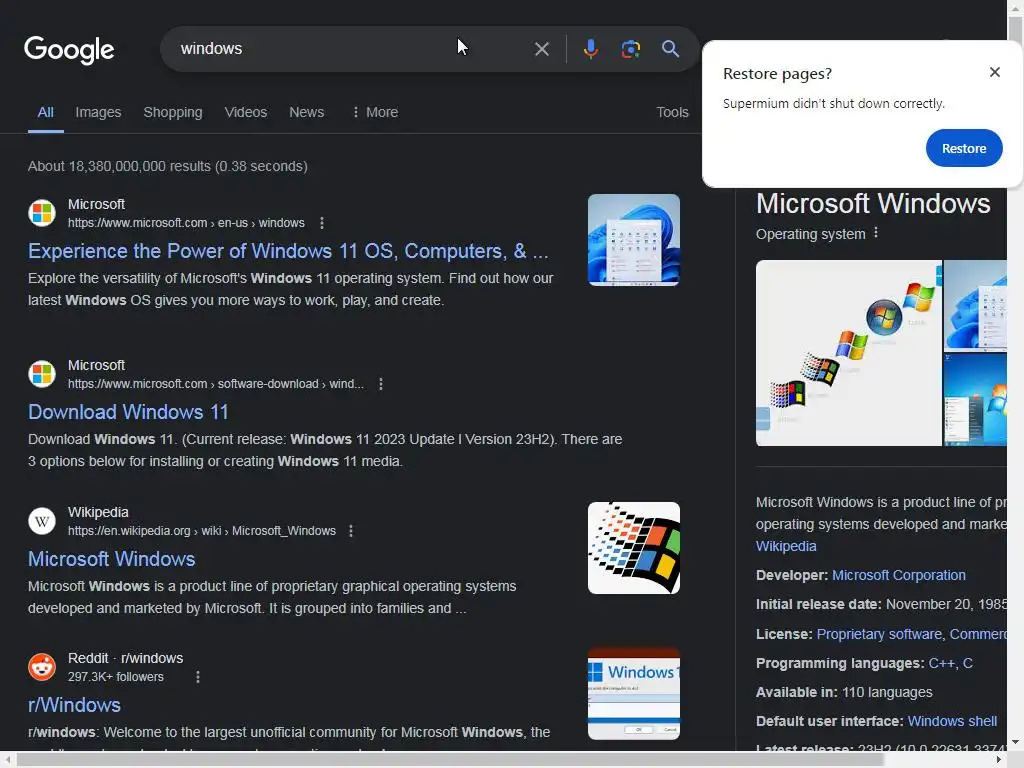Open the r/Windows Reddit link
This screenshot has width=1024, height=768.
click(x=74, y=705)
